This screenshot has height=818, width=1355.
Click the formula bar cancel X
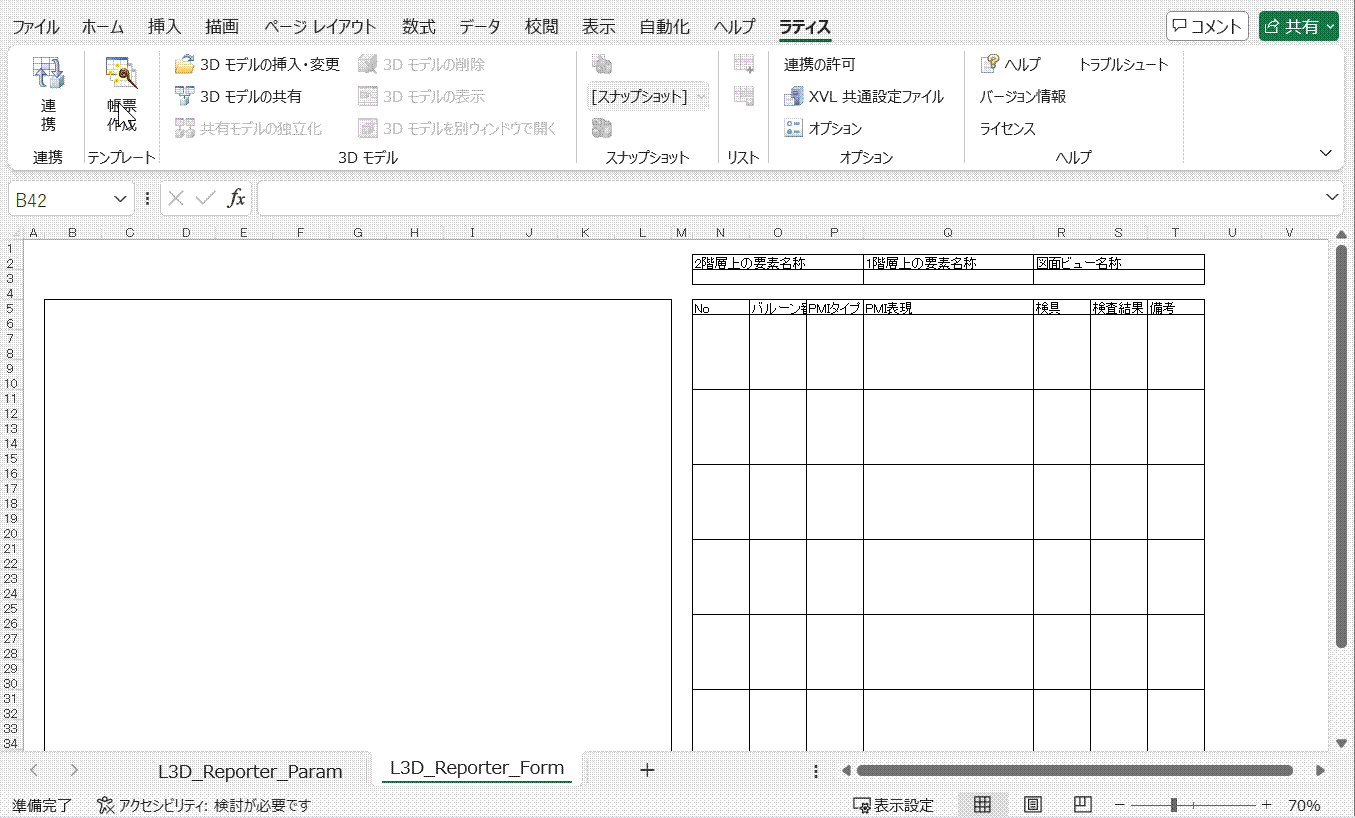(x=176, y=198)
